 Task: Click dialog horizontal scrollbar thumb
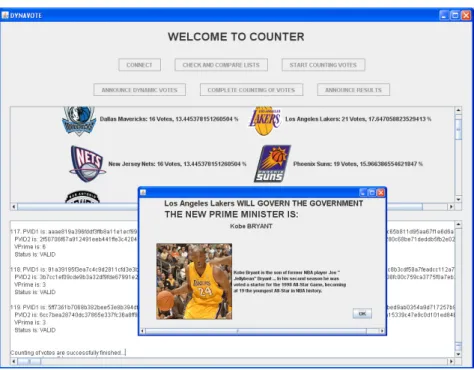(256, 331)
